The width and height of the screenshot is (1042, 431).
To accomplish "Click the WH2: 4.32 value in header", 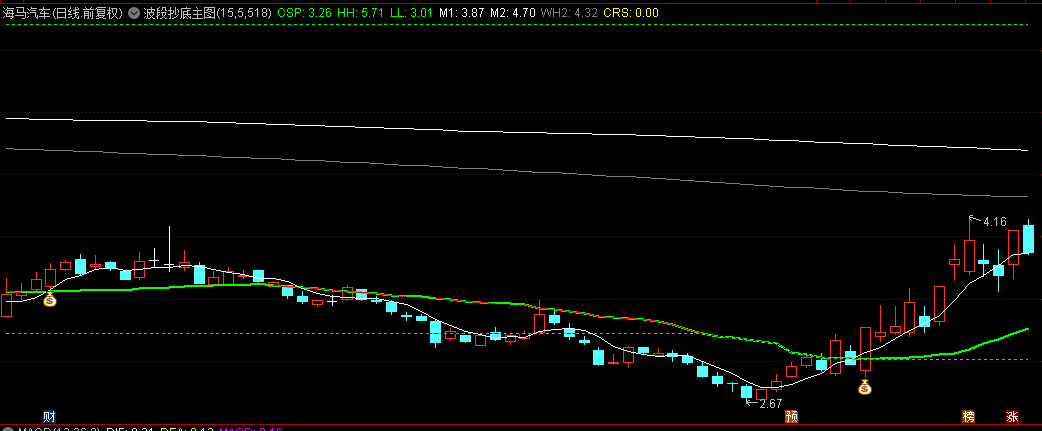I will (x=570, y=13).
